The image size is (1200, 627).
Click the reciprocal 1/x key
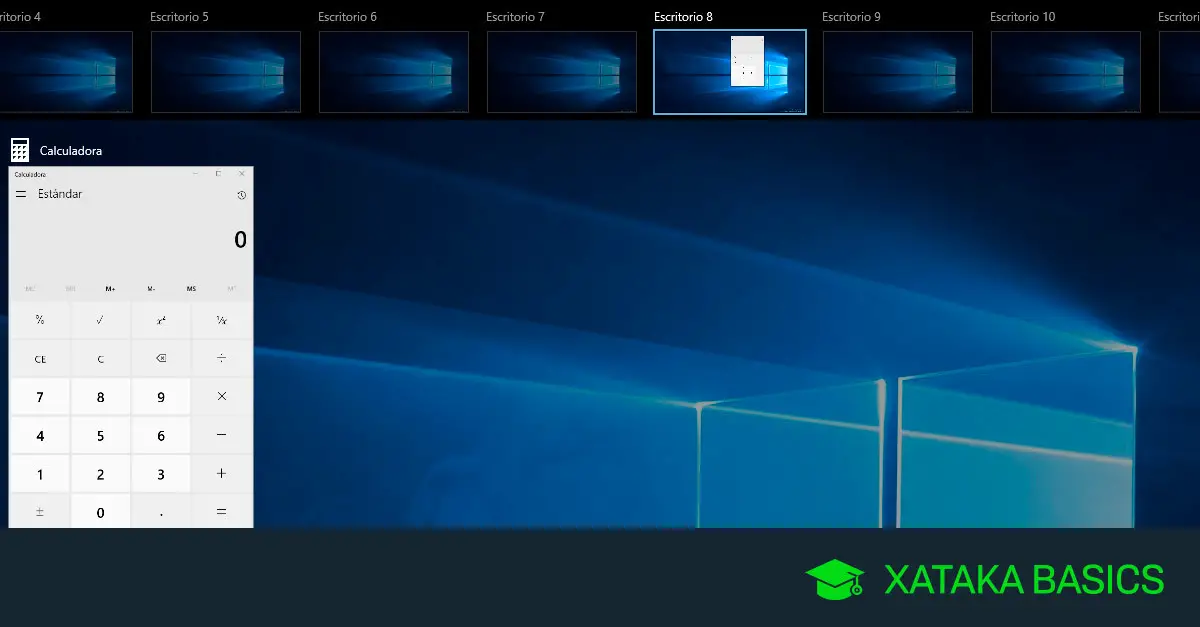[x=221, y=320]
